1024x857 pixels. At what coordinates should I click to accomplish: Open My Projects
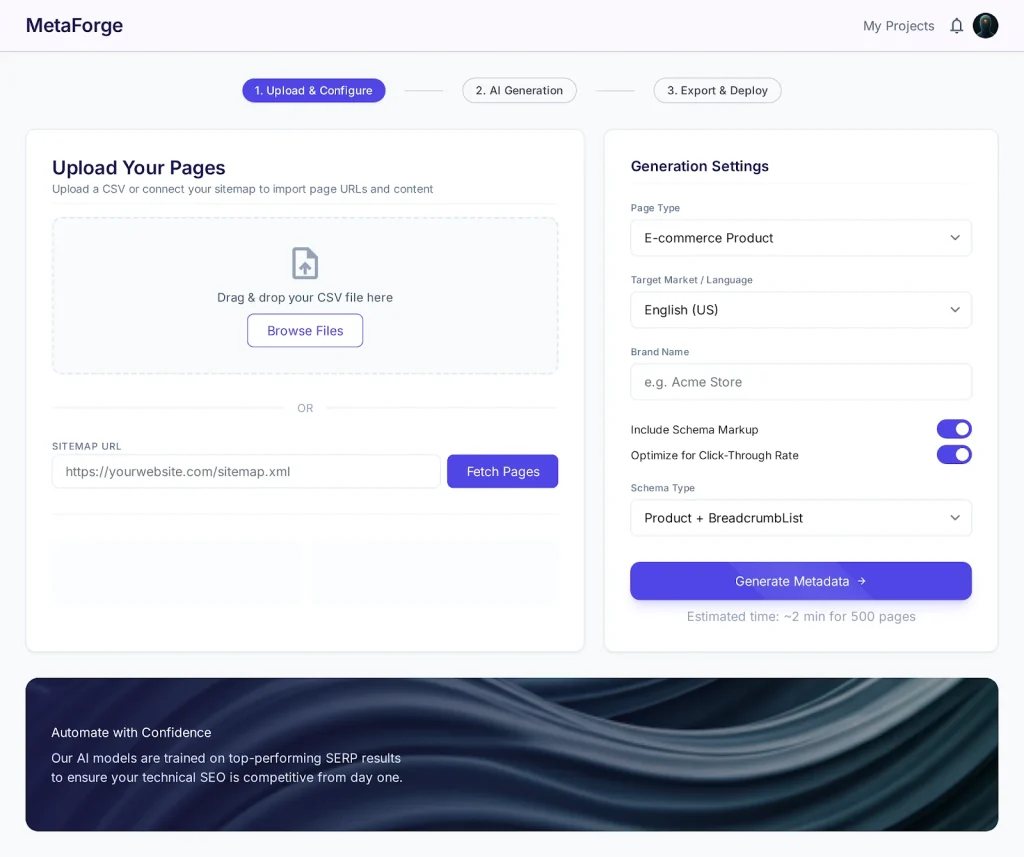coord(898,26)
